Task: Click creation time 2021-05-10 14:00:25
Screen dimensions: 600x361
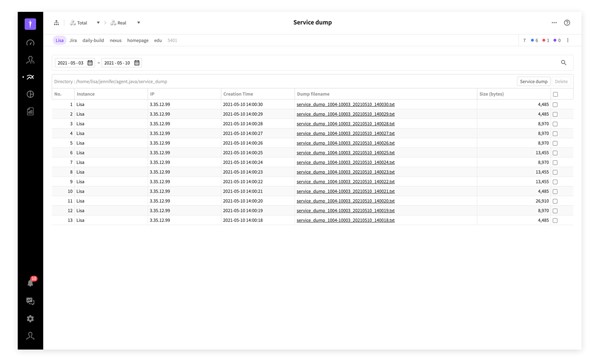Action: point(243,153)
